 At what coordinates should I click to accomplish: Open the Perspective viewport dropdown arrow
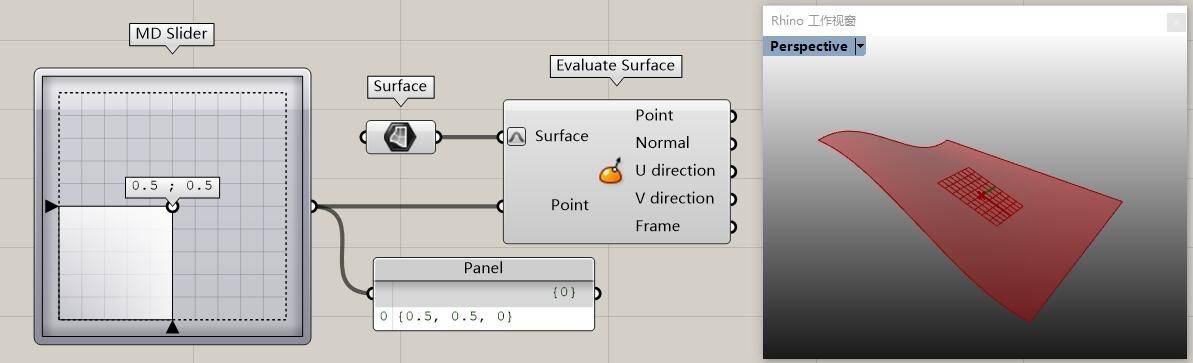click(x=861, y=46)
